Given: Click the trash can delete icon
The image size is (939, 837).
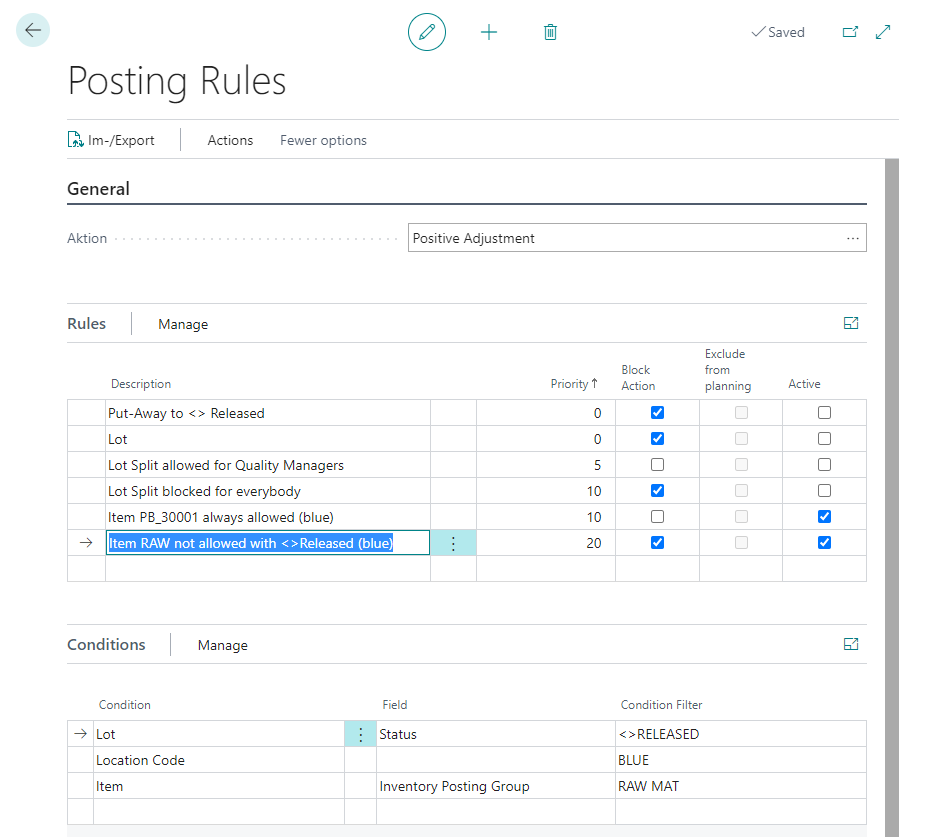Looking at the screenshot, I should point(550,32).
